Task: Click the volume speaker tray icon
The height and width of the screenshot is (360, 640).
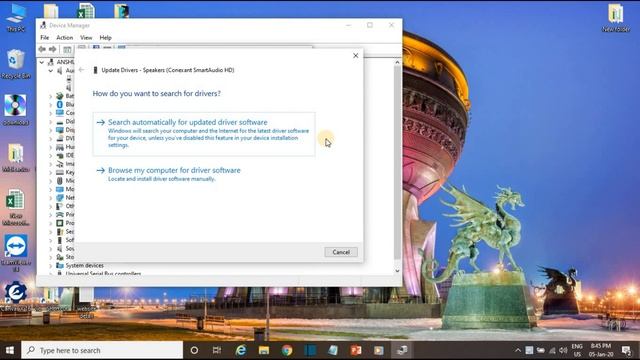Action: (x=563, y=351)
